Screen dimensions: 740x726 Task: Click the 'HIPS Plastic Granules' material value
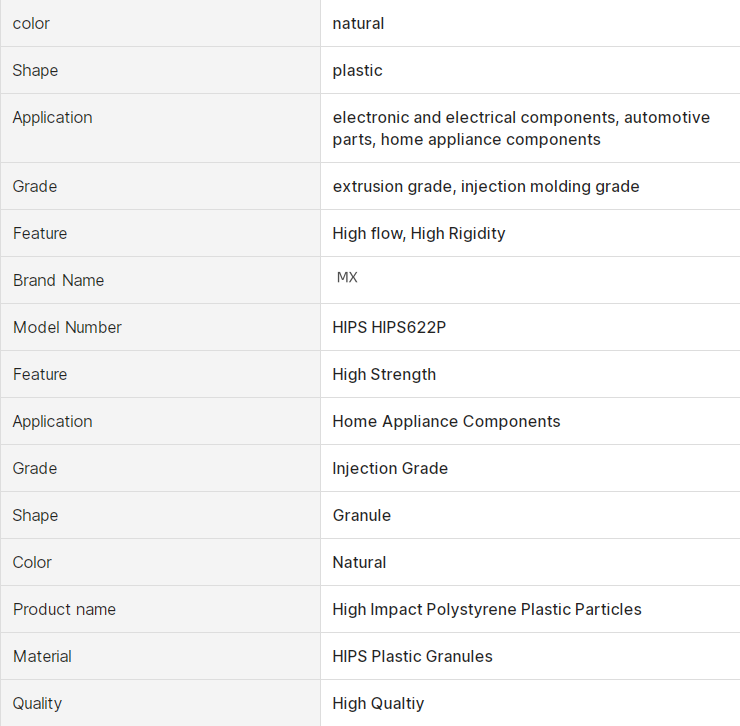[x=412, y=656]
